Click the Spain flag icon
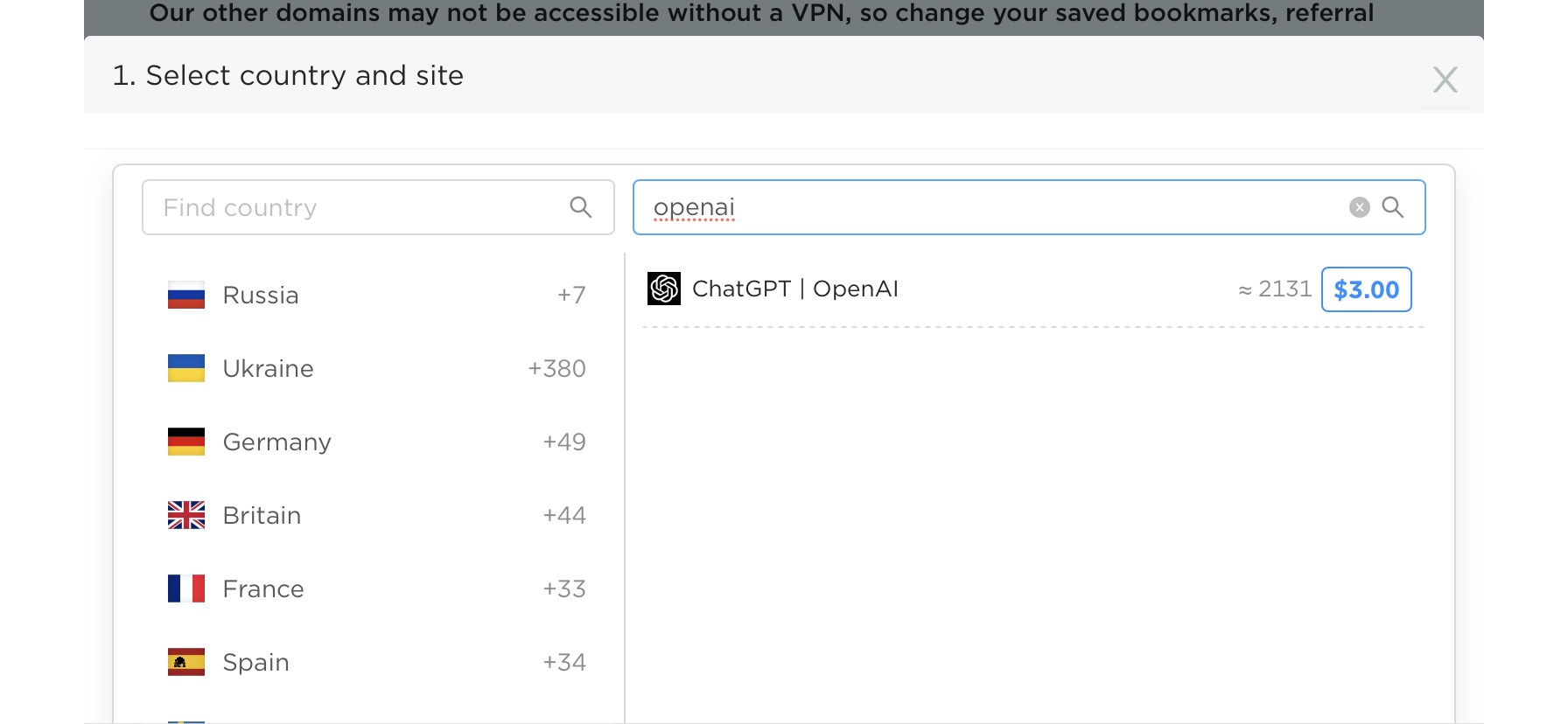1568x724 pixels. pos(186,662)
